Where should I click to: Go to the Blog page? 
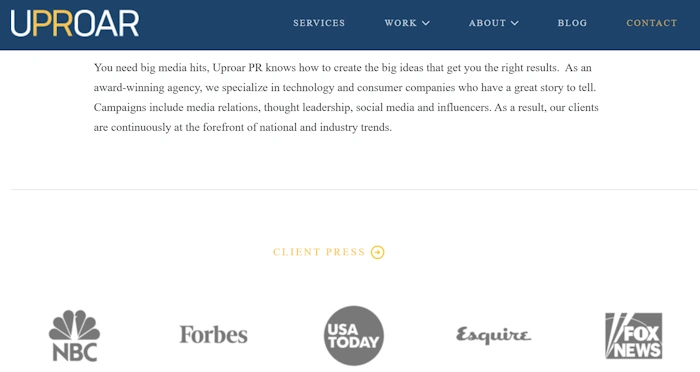tap(572, 23)
